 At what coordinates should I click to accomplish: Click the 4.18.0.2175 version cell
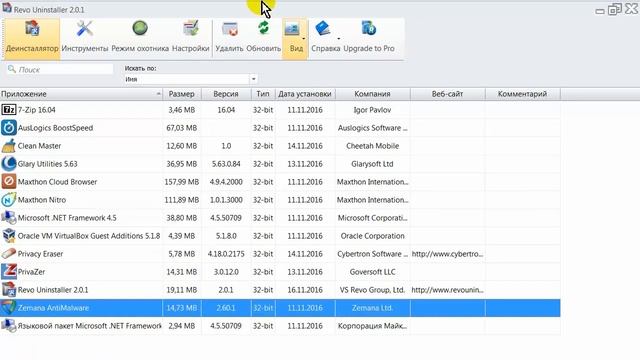click(x=226, y=253)
